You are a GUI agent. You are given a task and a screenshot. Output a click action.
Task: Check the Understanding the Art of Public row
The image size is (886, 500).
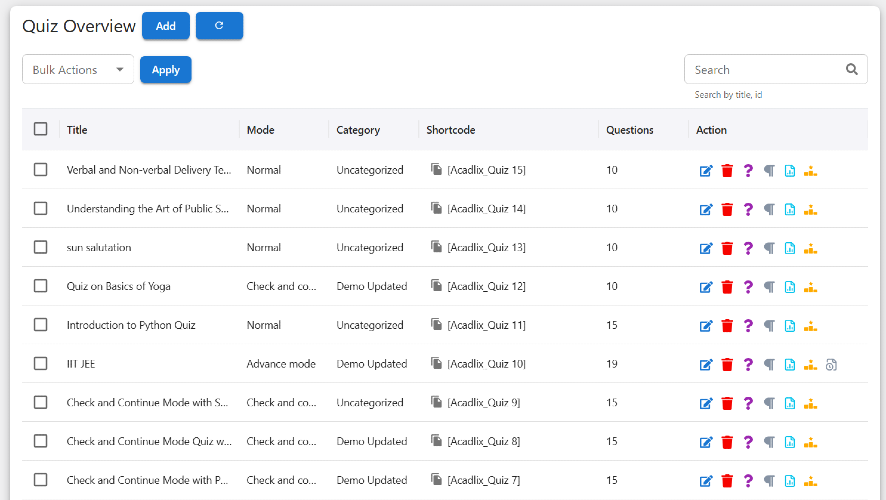41,208
